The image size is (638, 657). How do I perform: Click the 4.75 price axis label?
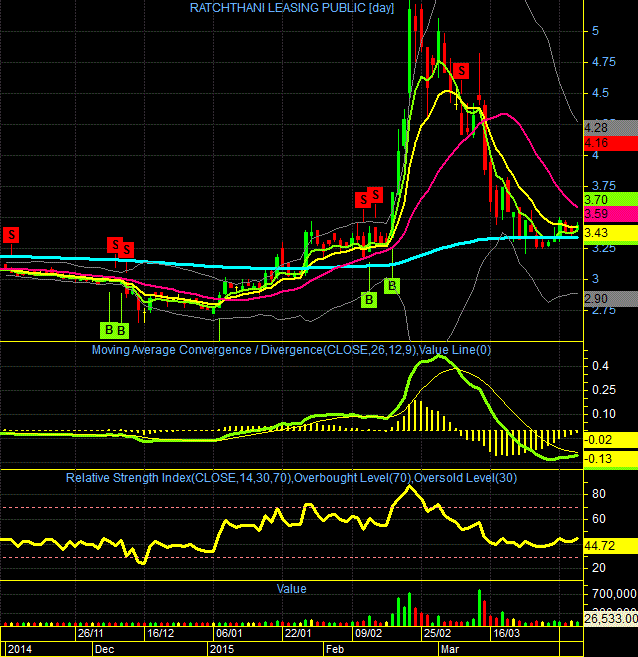click(604, 62)
